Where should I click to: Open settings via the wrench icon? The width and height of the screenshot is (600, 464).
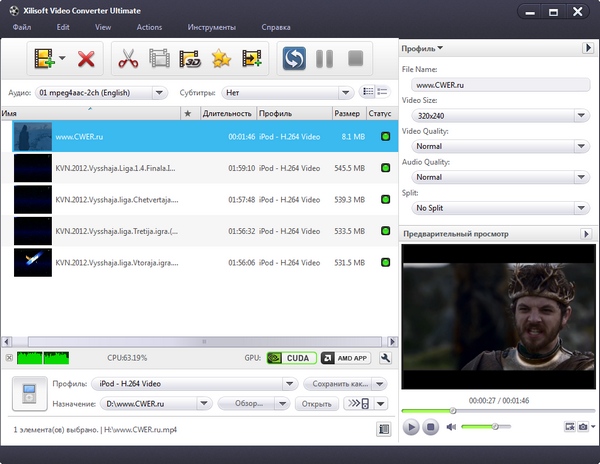tap(385, 357)
